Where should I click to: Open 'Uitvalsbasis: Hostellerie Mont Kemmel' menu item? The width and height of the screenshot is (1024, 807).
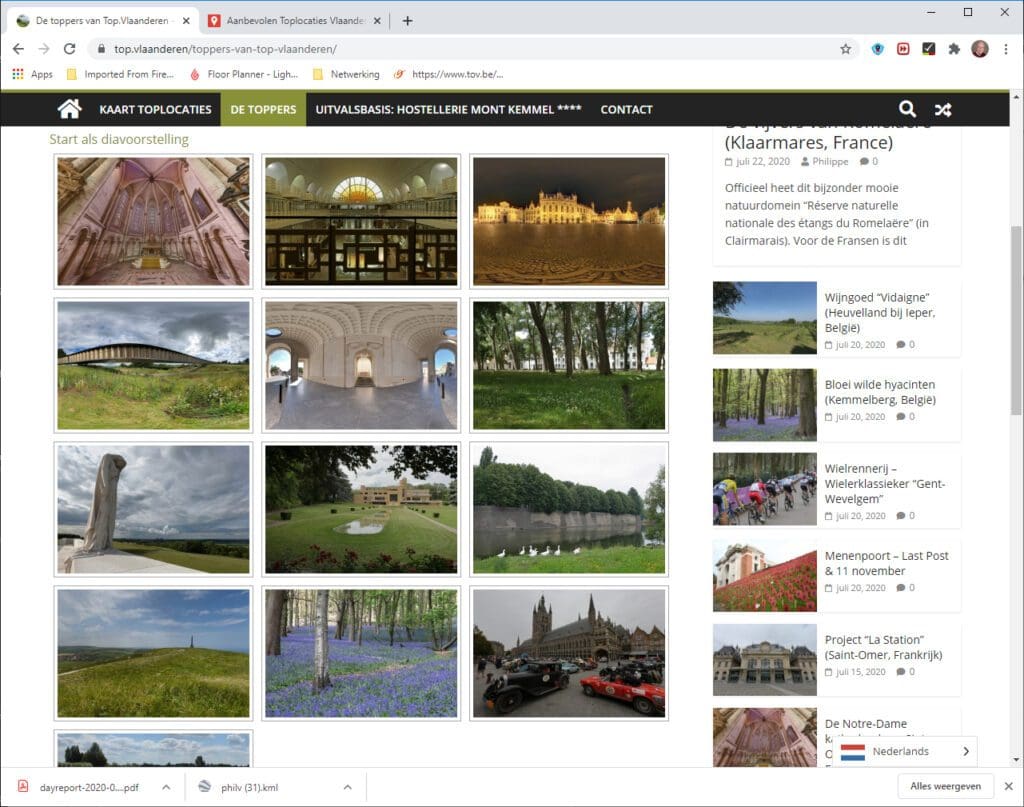449,110
